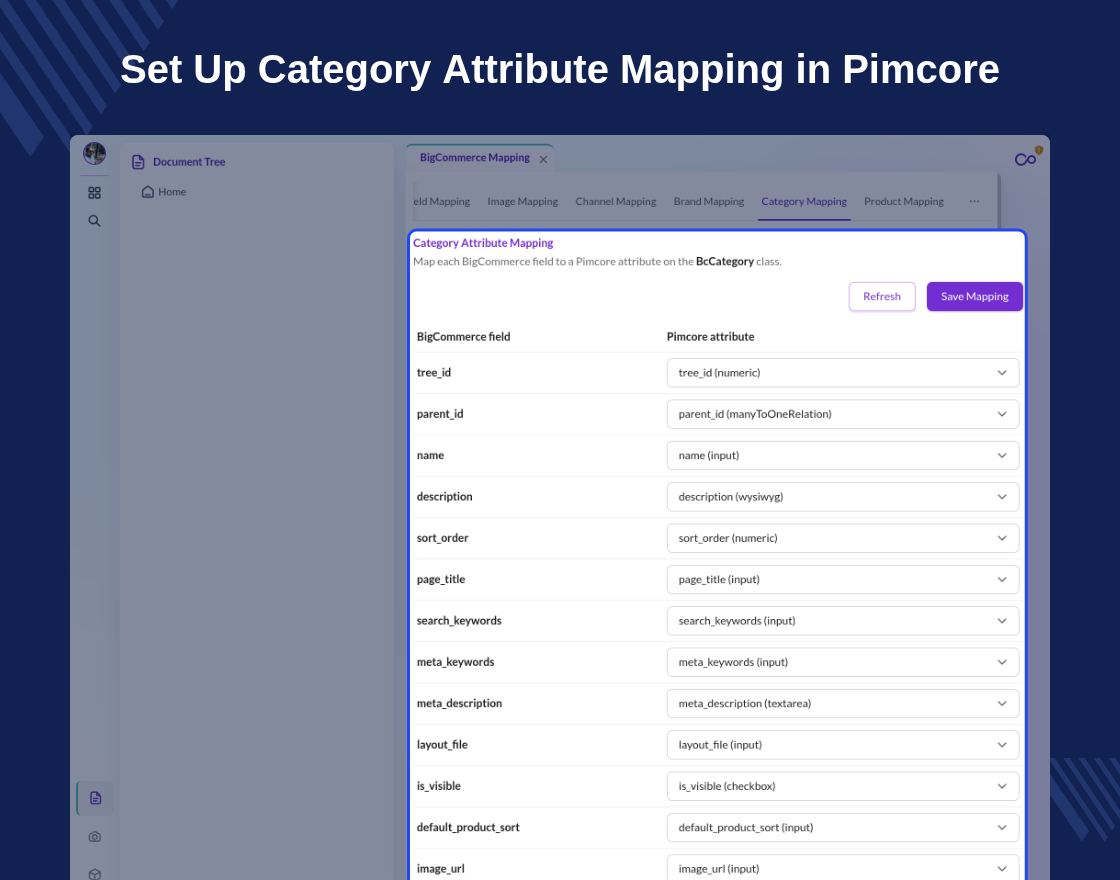Expand the page_title (input) dropdown
The image size is (1120, 880).
843,579
